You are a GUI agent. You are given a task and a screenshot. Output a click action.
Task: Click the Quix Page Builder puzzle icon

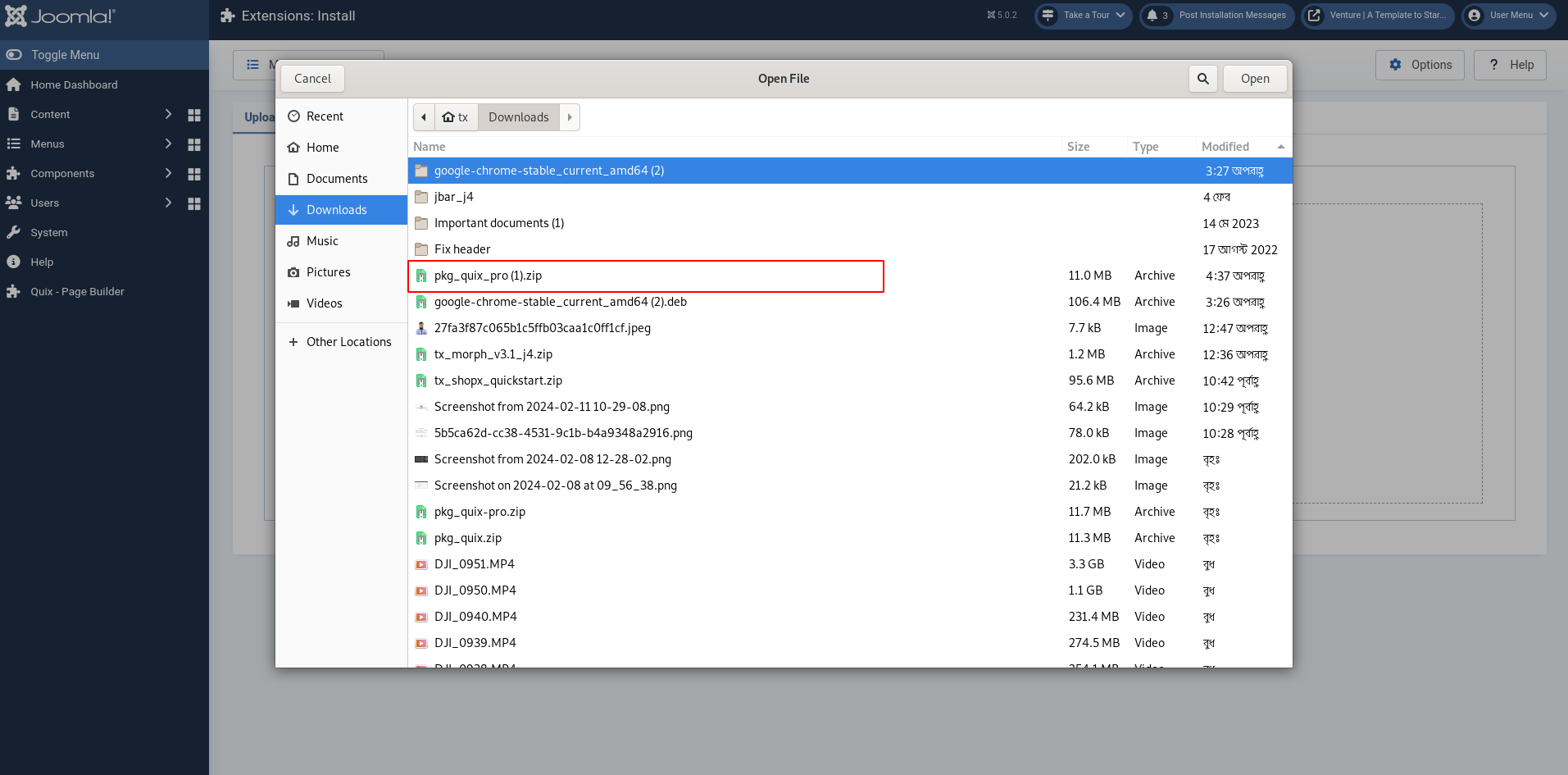(x=13, y=291)
